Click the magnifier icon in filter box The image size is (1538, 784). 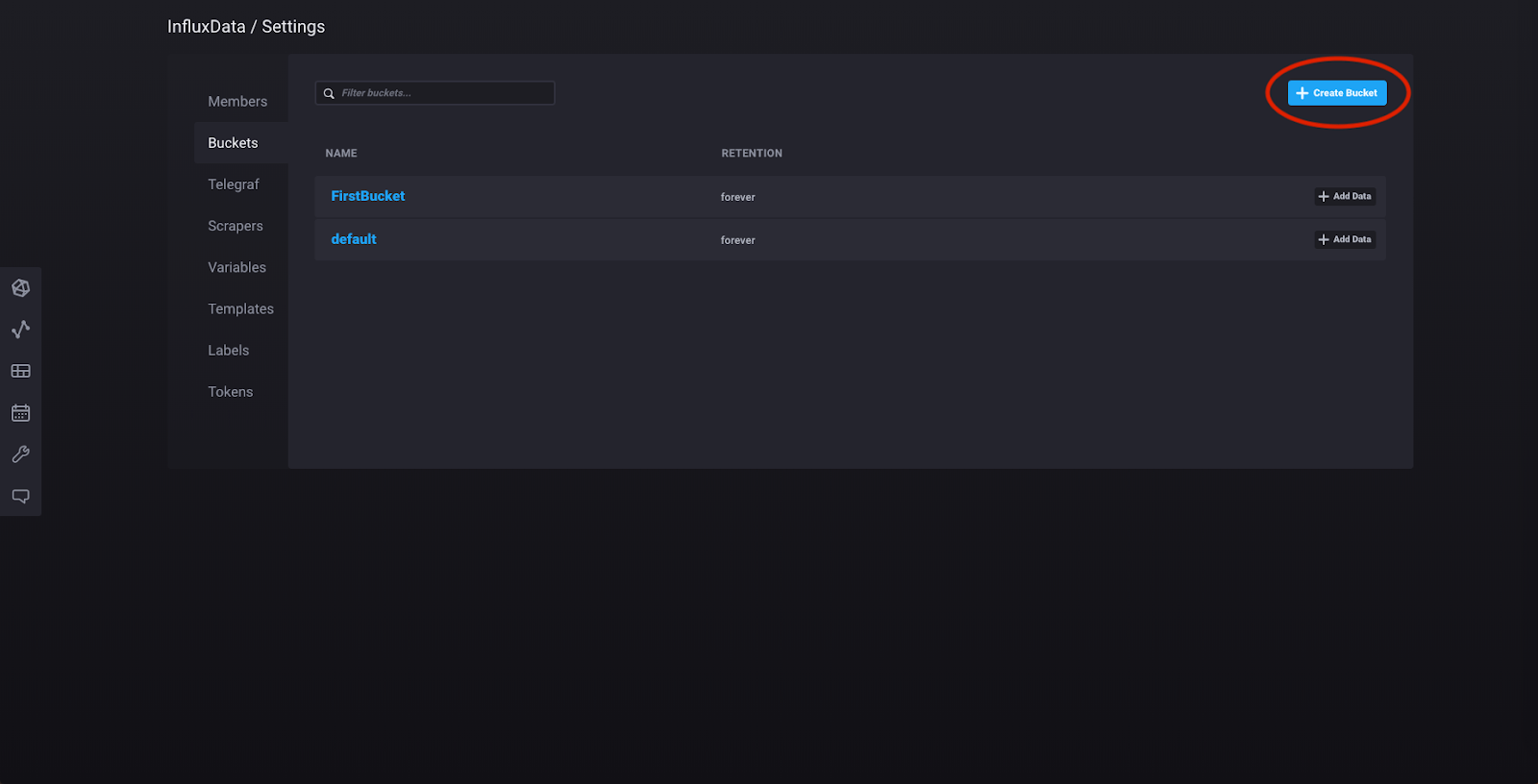tap(329, 93)
